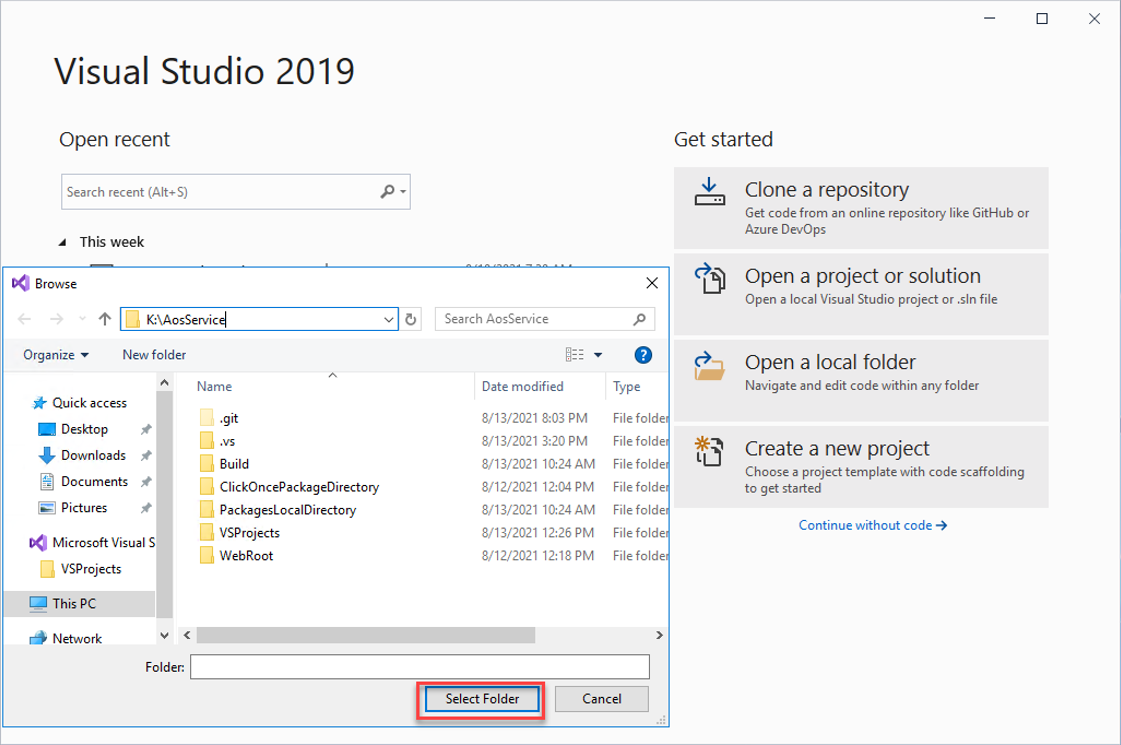The height and width of the screenshot is (745, 1121).
Task: Cancel the Browse dialog
Action: pos(601,699)
